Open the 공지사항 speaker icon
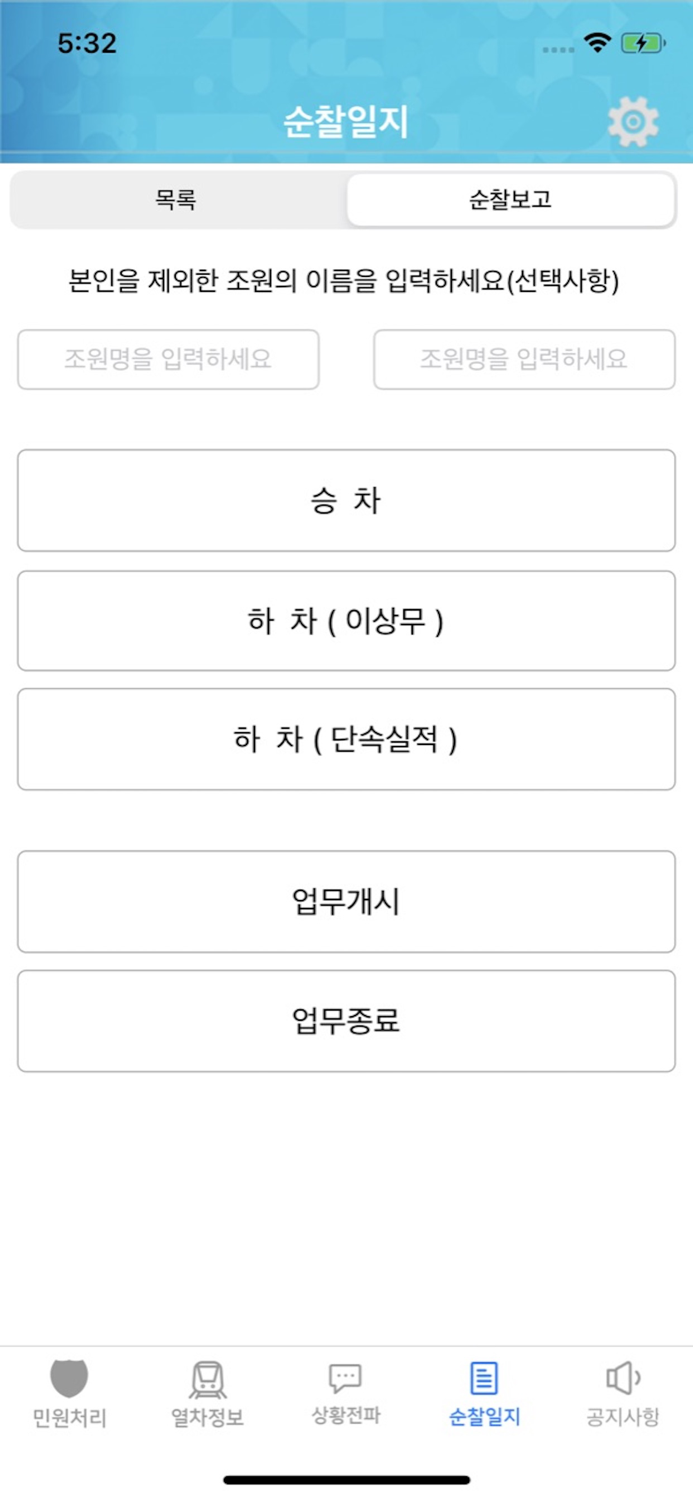This screenshot has height=1500, width=693. point(622,1380)
